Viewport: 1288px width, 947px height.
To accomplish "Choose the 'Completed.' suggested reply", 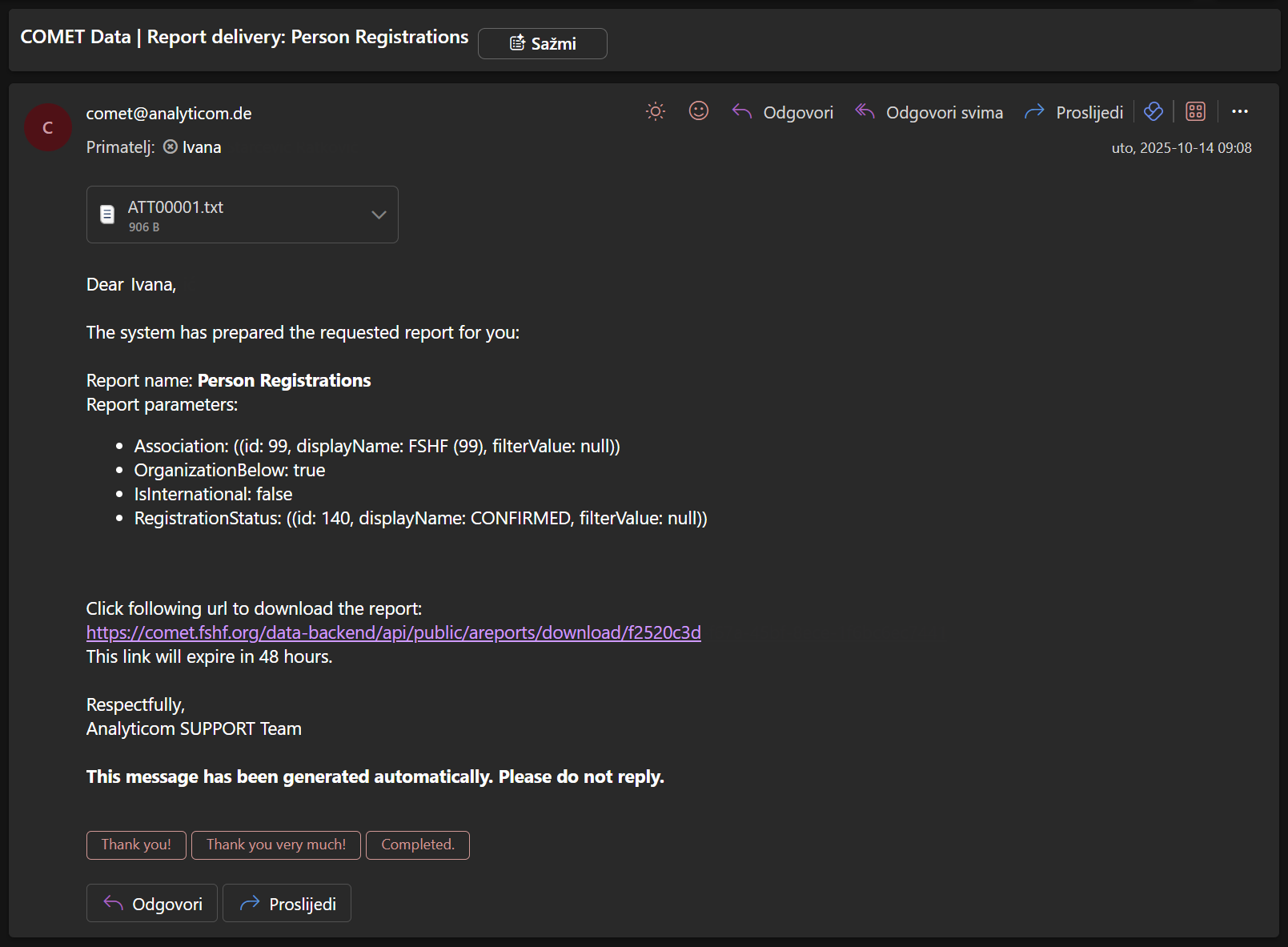I will [417, 845].
